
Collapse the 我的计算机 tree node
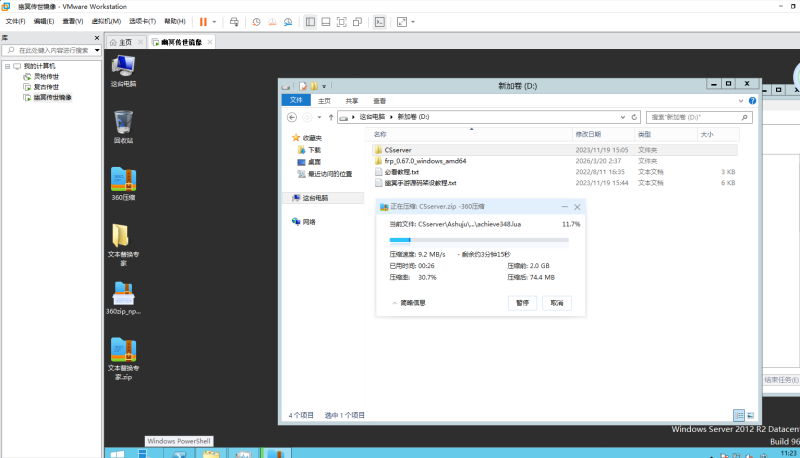pyautogui.click(x=8, y=66)
